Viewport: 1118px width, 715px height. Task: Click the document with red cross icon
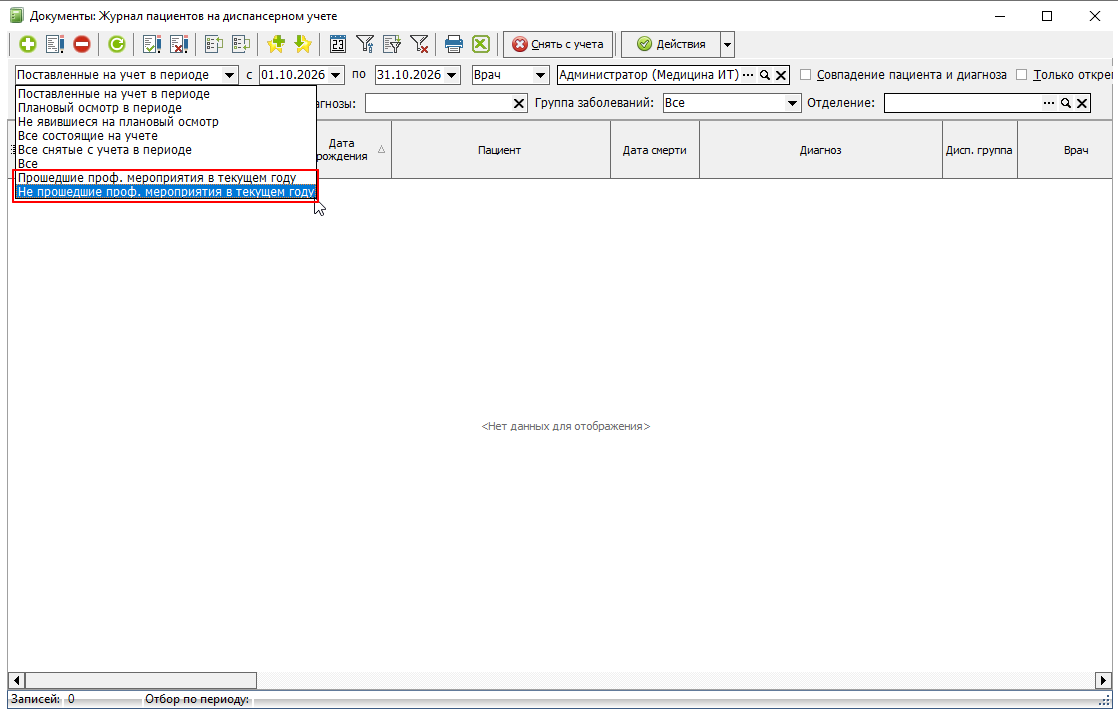pos(179,44)
